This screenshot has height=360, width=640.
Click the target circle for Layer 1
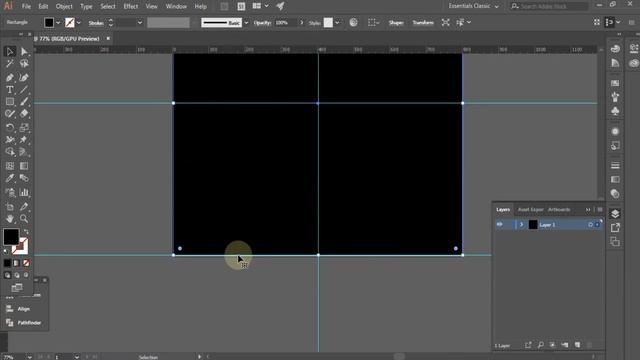pos(590,225)
